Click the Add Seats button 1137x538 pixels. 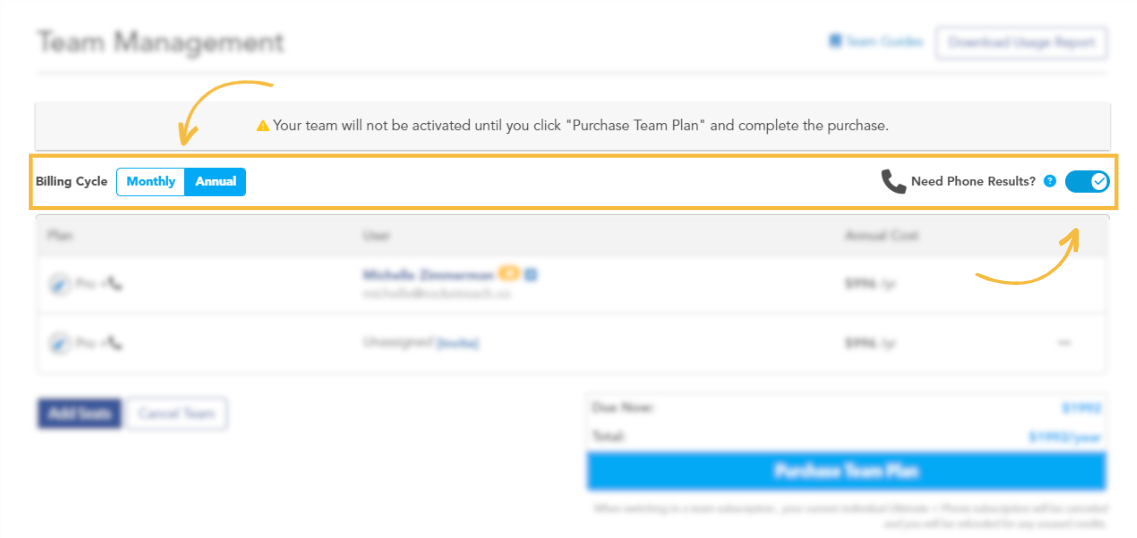80,414
